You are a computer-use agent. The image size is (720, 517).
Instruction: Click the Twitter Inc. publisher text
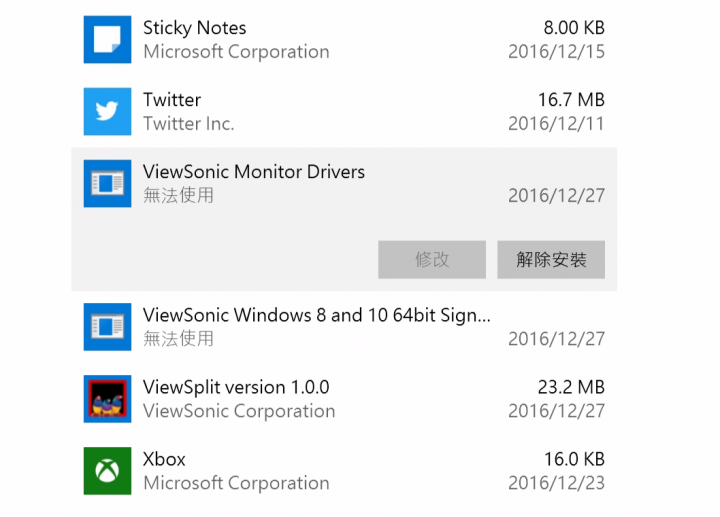click(x=188, y=124)
